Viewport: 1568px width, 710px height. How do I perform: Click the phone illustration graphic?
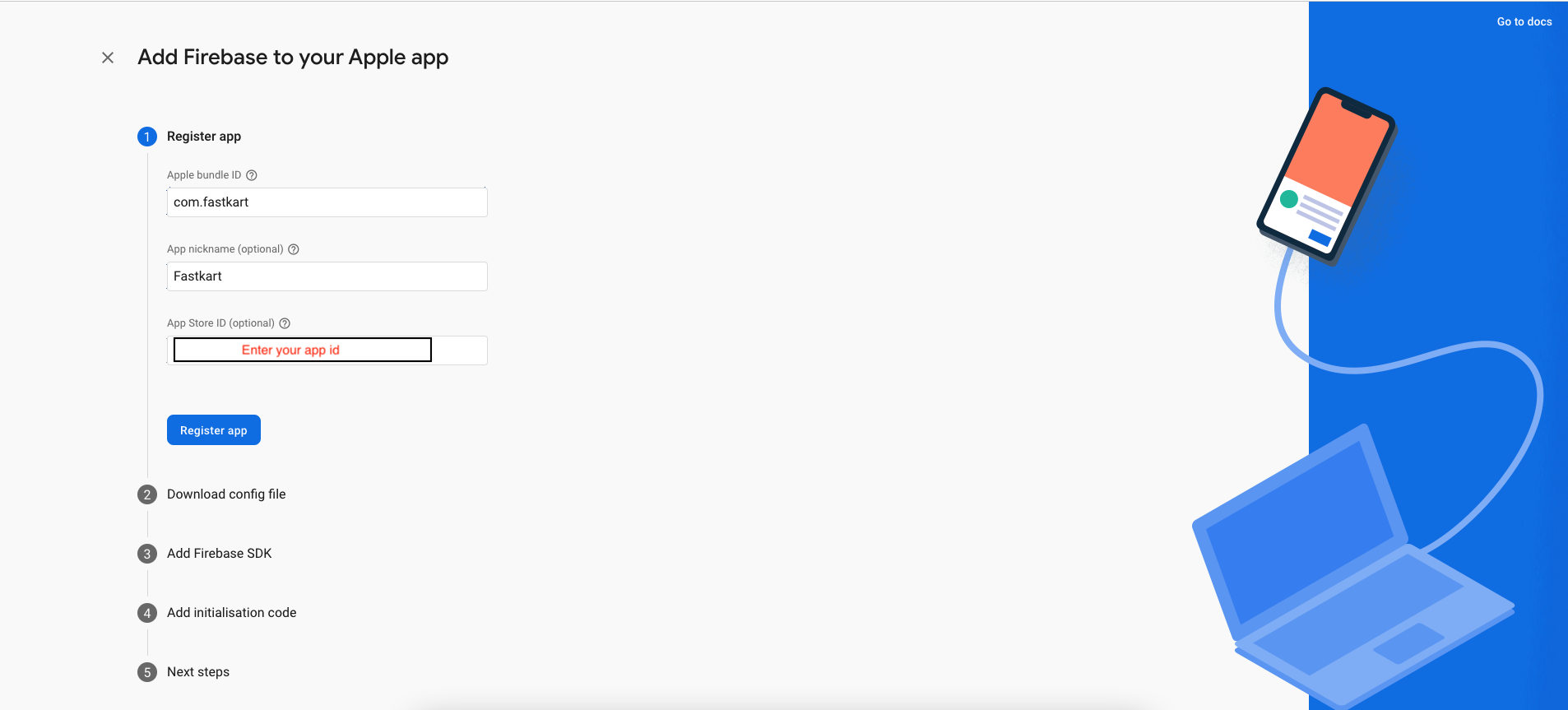point(1326,174)
